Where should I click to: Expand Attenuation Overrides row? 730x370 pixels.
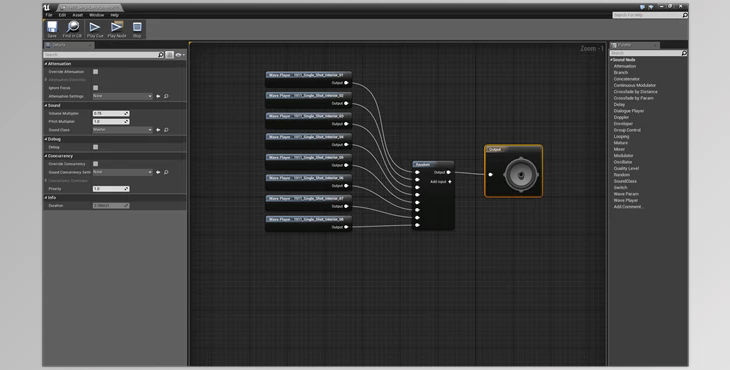point(46,80)
